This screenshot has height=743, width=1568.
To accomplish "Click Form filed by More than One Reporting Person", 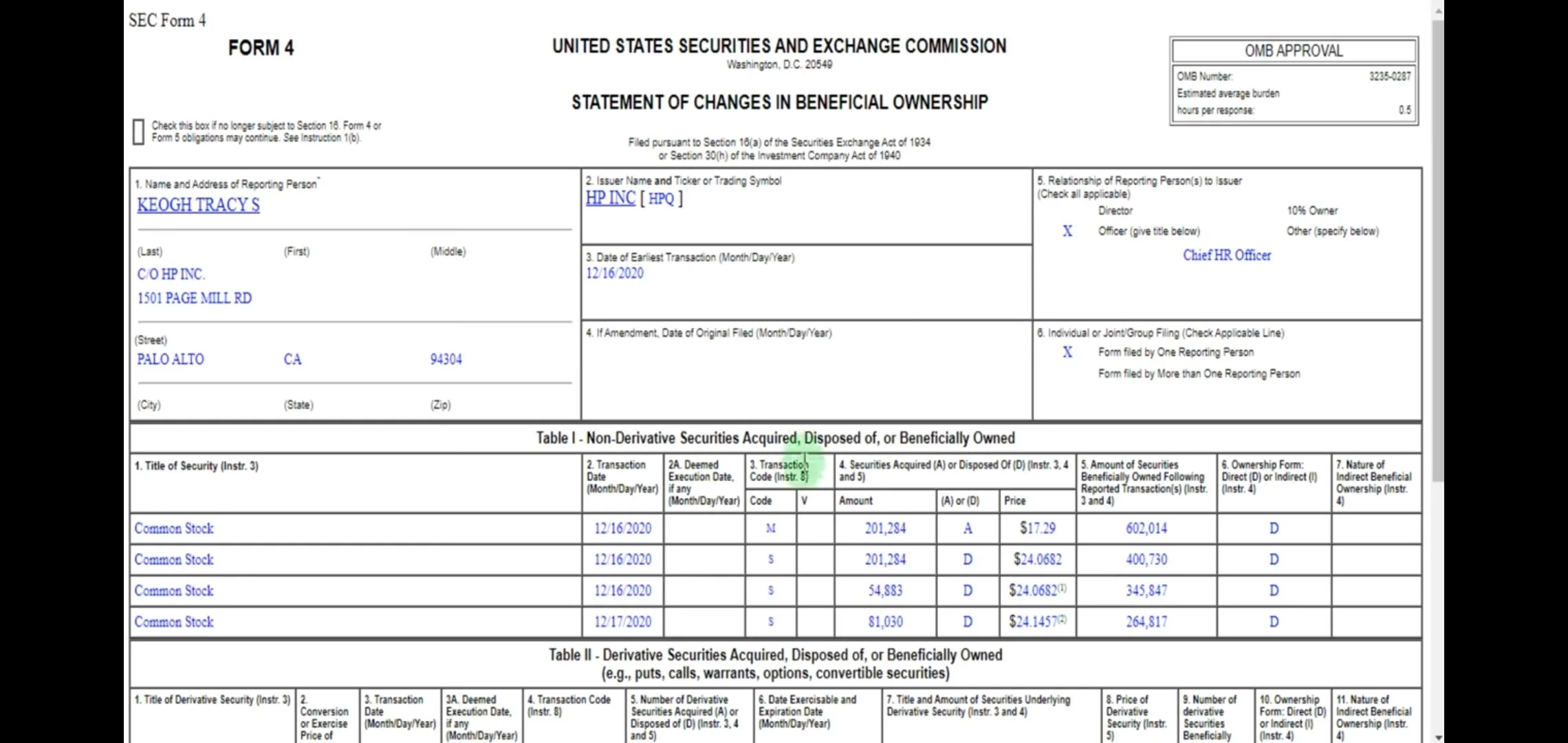I will (1199, 374).
